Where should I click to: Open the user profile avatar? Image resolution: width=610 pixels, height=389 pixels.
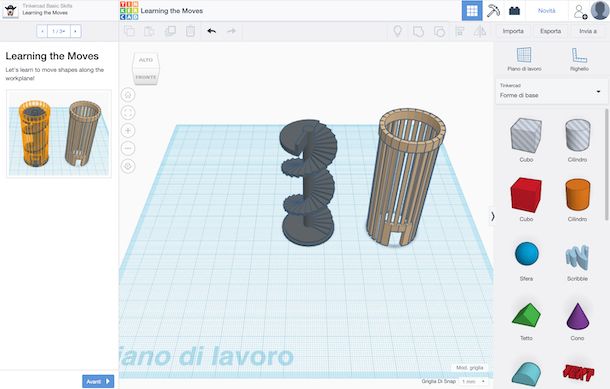click(599, 11)
